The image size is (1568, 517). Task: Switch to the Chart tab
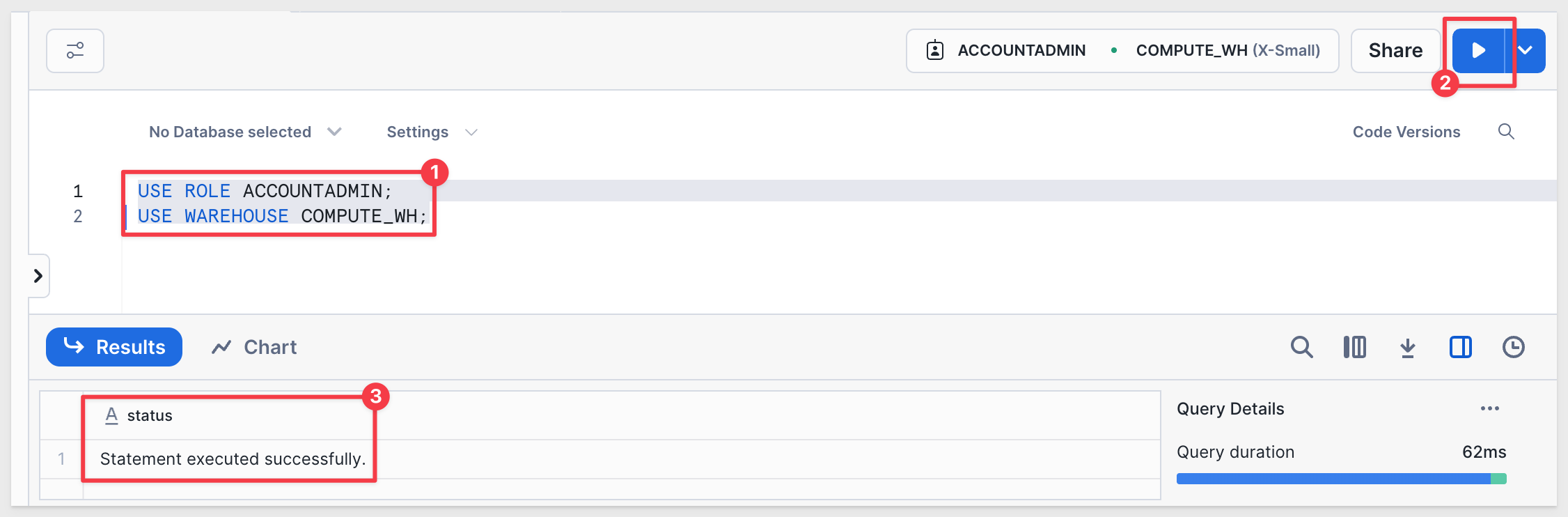[254, 347]
